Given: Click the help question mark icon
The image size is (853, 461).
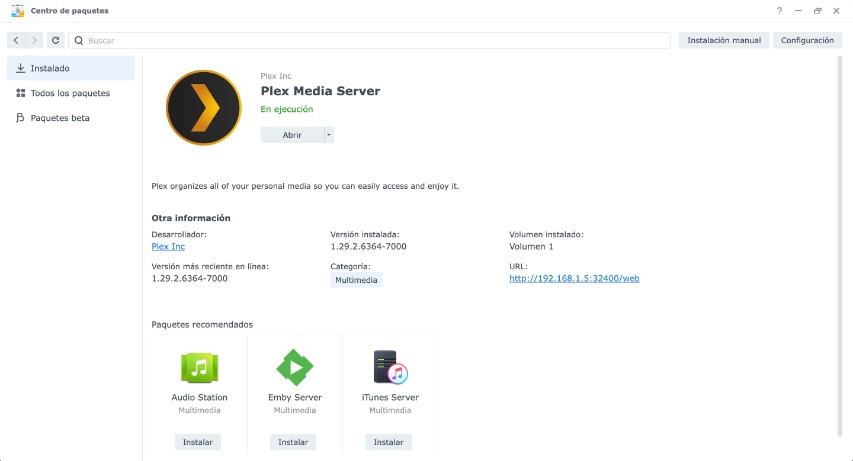Looking at the screenshot, I should [779, 11].
